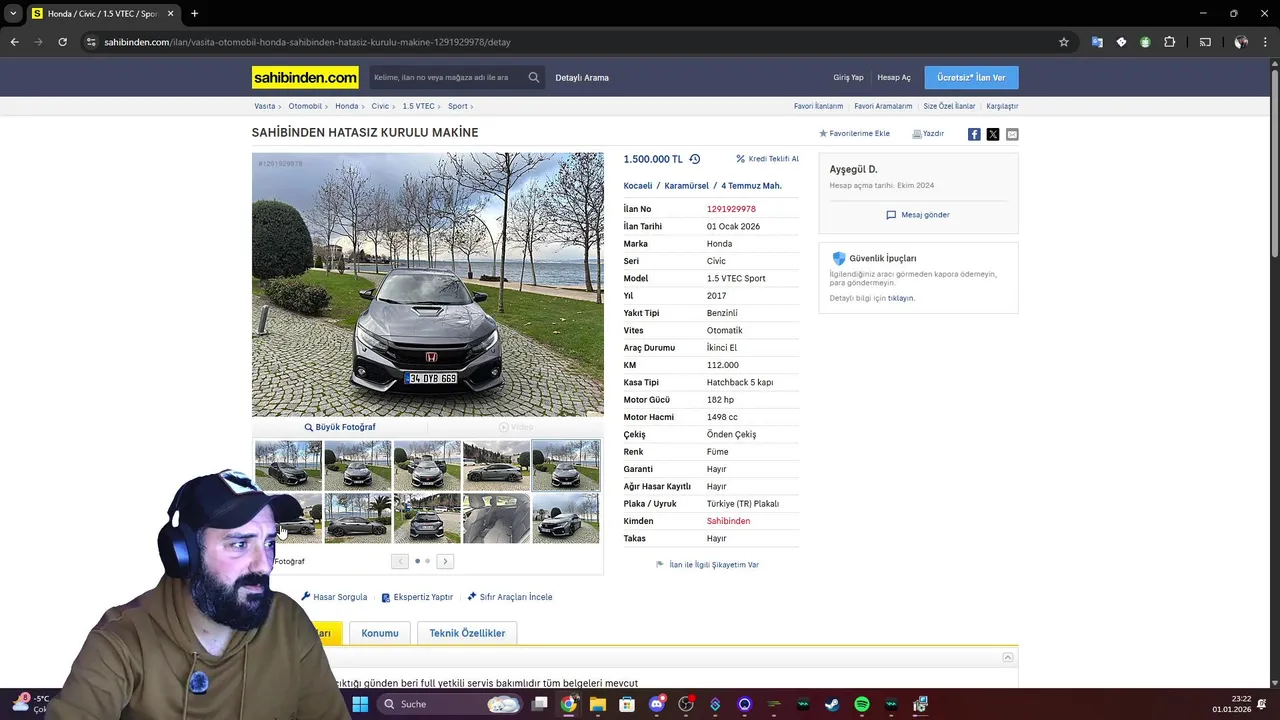The width and height of the screenshot is (1280, 720).
Task: Click the main Honda Civic photo
Action: [x=428, y=285]
